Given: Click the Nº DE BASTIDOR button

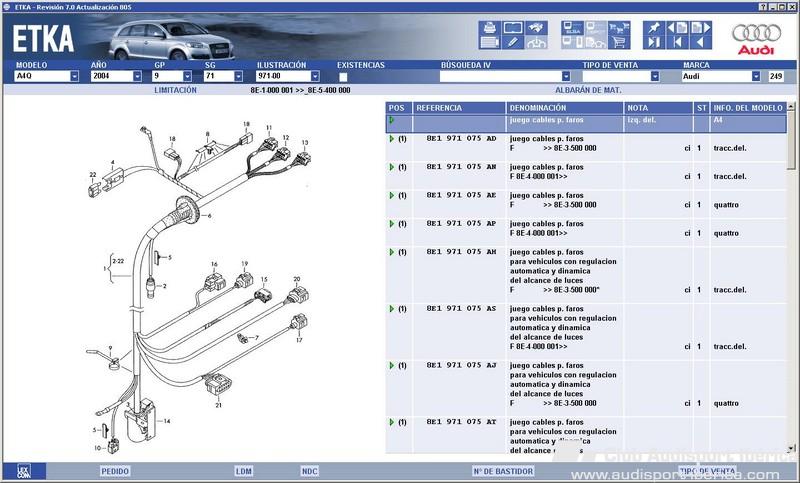Looking at the screenshot, I should 503,471.
